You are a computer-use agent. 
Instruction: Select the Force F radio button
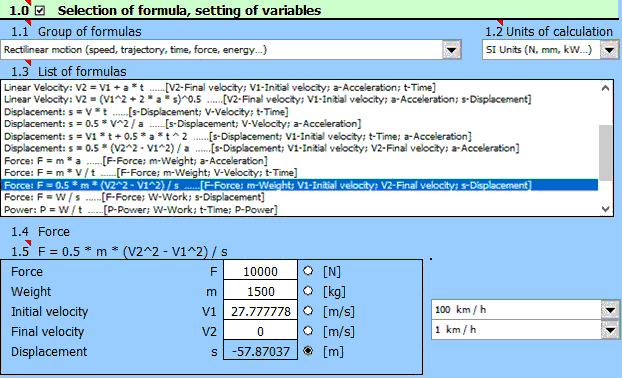[x=308, y=271]
